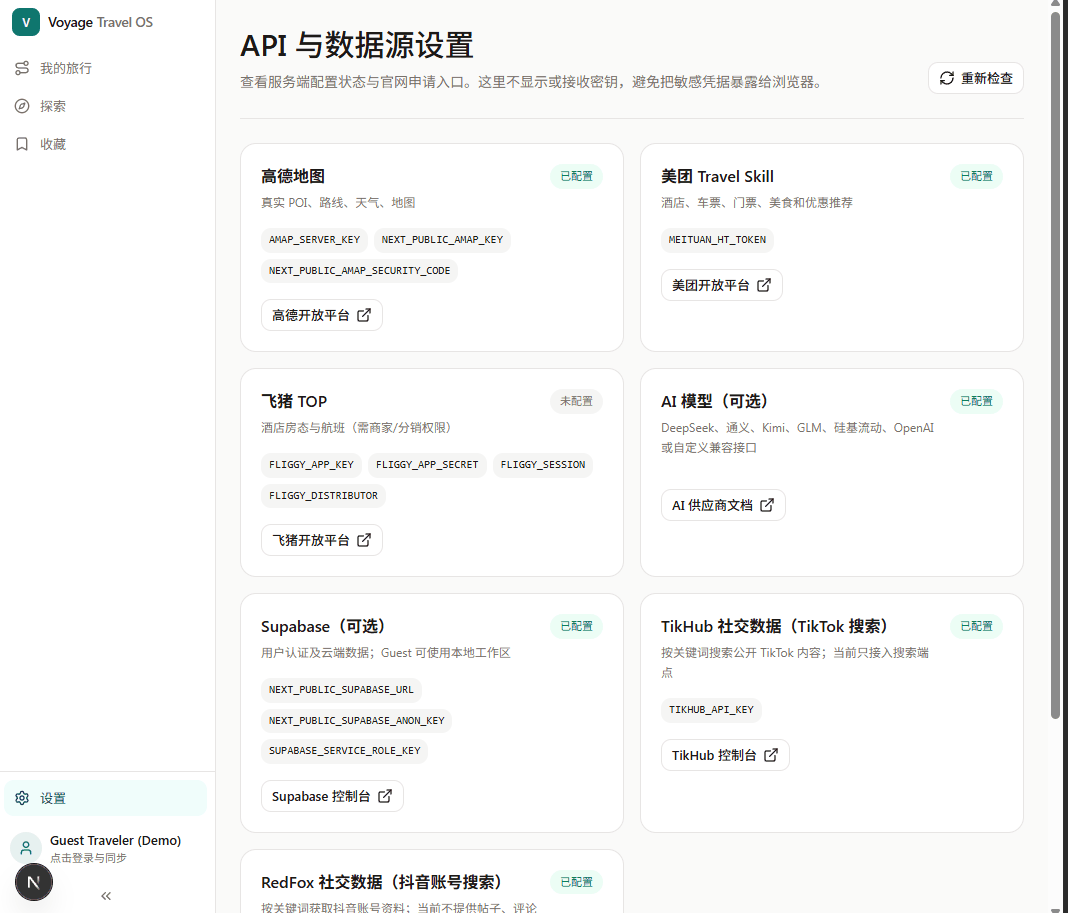Click the AMAP_SERVER_KEY tag
The width and height of the screenshot is (1068, 913).
point(315,240)
